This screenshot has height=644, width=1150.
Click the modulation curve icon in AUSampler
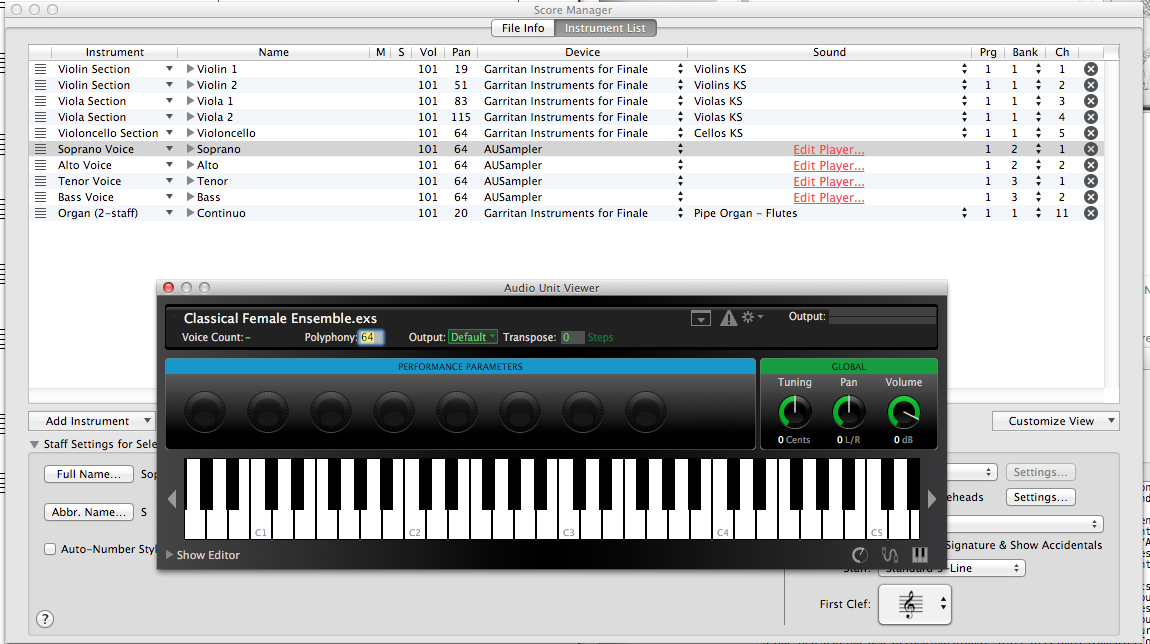(890, 554)
